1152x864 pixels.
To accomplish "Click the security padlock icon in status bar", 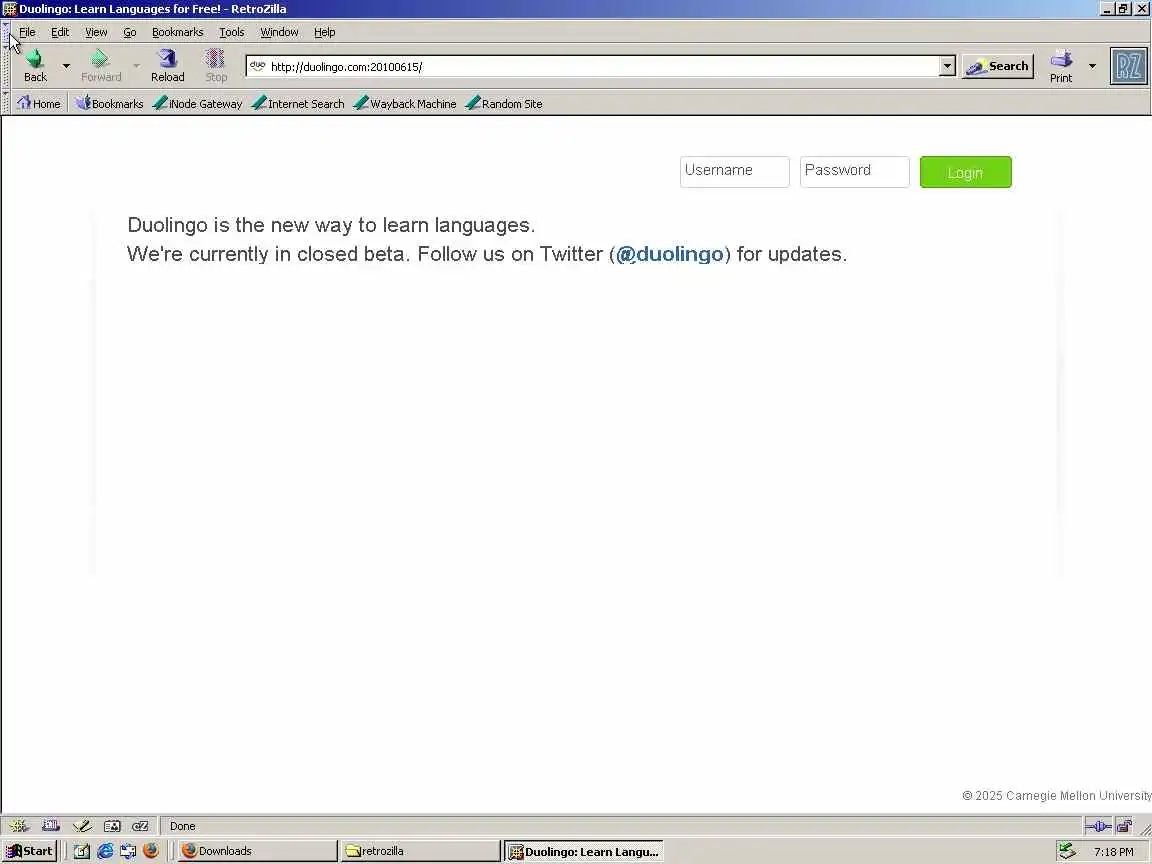I will [1123, 827].
